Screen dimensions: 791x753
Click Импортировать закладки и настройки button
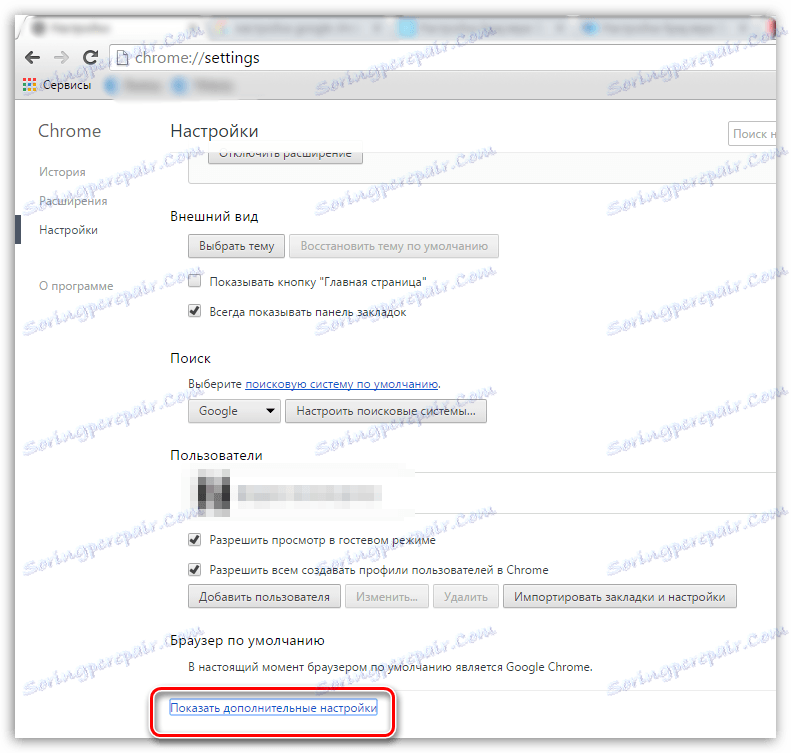(619, 597)
